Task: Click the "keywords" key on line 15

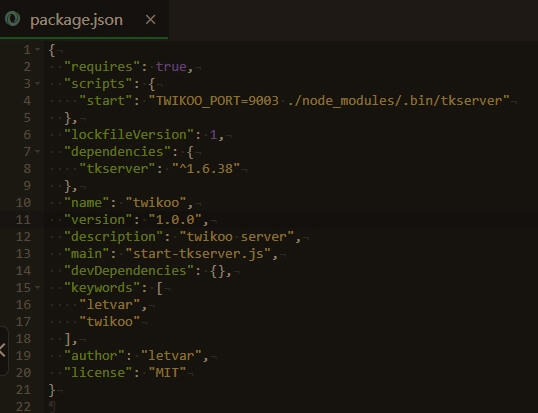Action: point(102,287)
